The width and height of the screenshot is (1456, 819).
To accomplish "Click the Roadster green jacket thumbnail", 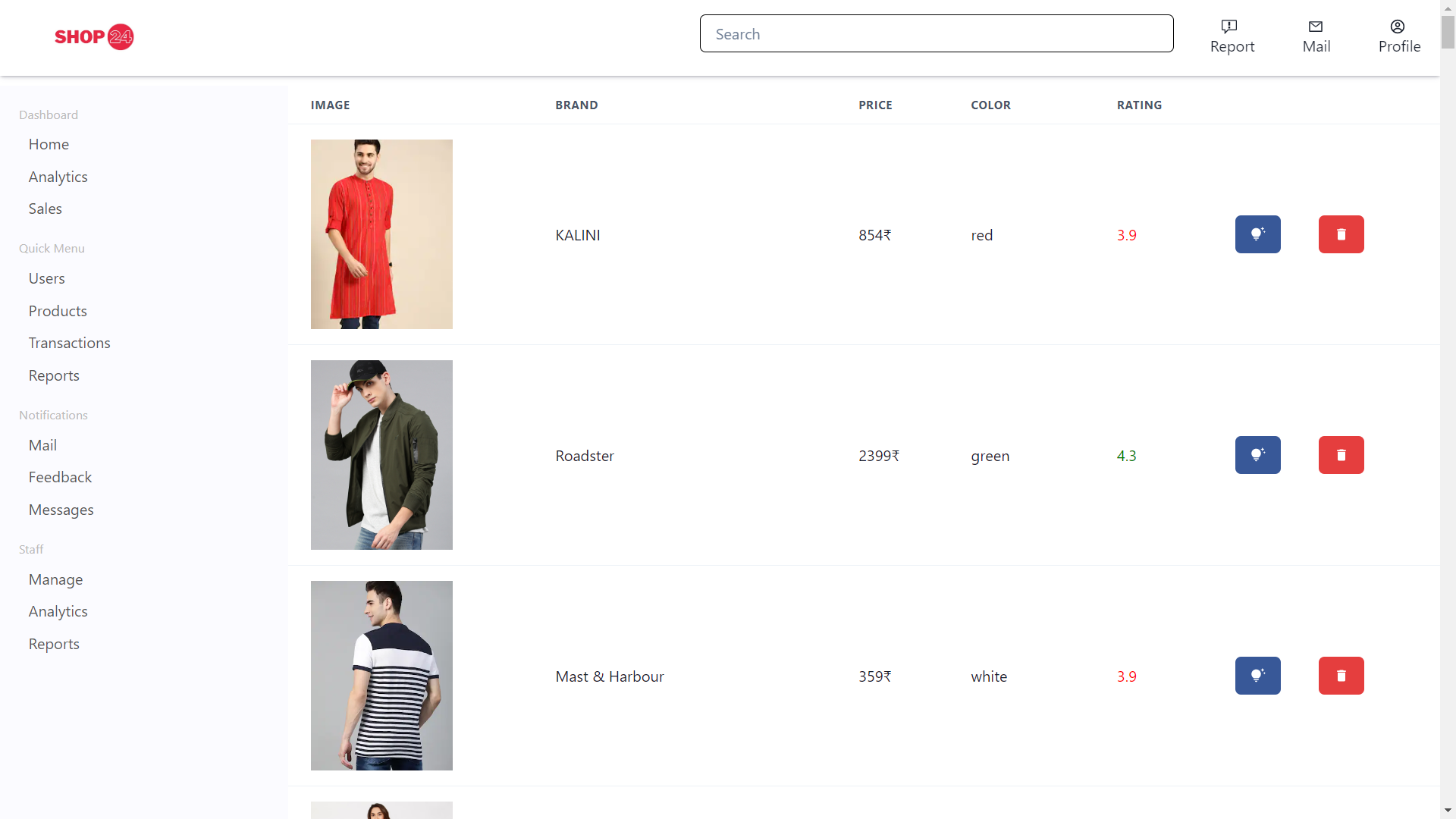I will [x=381, y=455].
